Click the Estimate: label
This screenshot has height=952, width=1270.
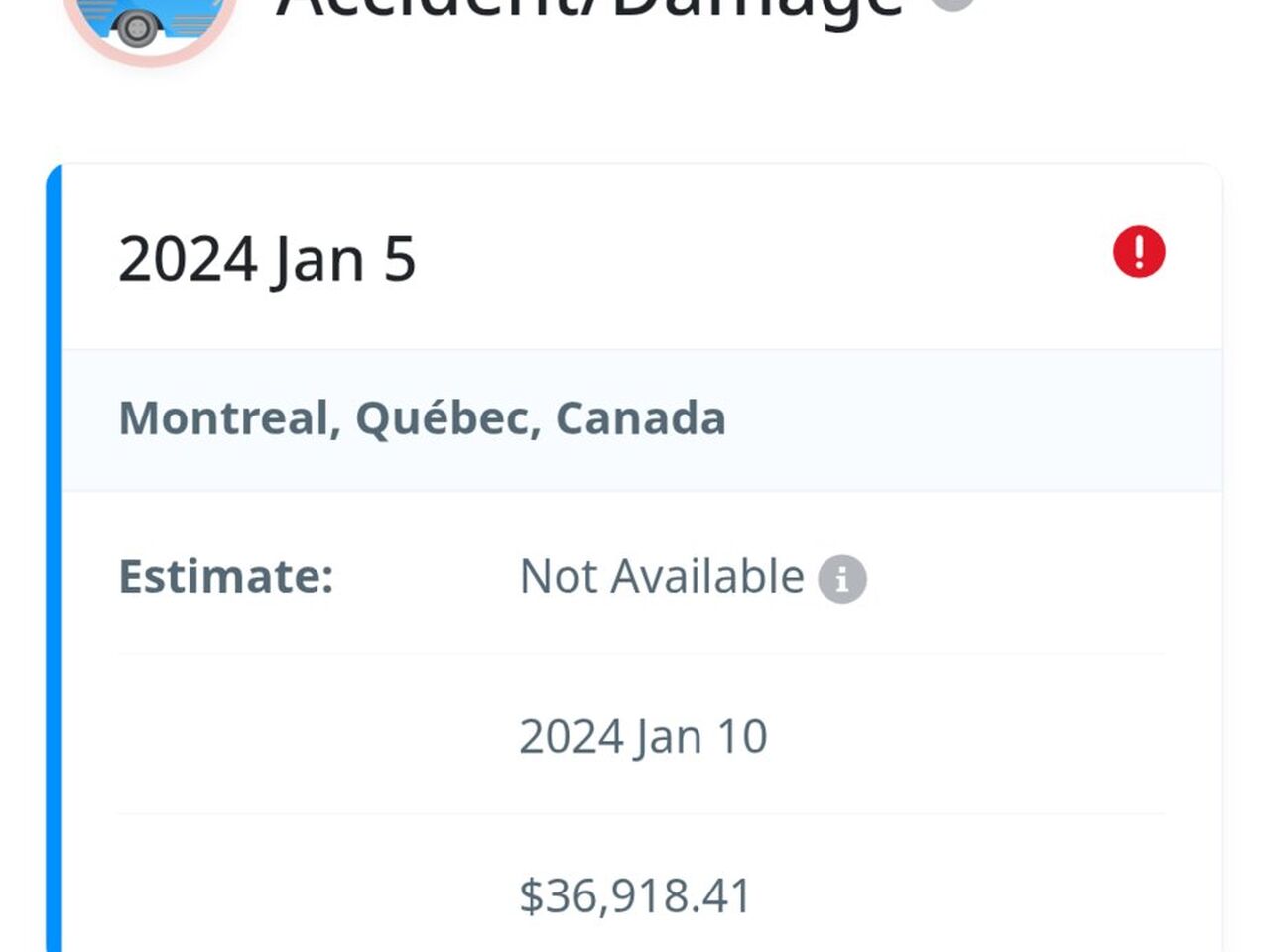(226, 577)
